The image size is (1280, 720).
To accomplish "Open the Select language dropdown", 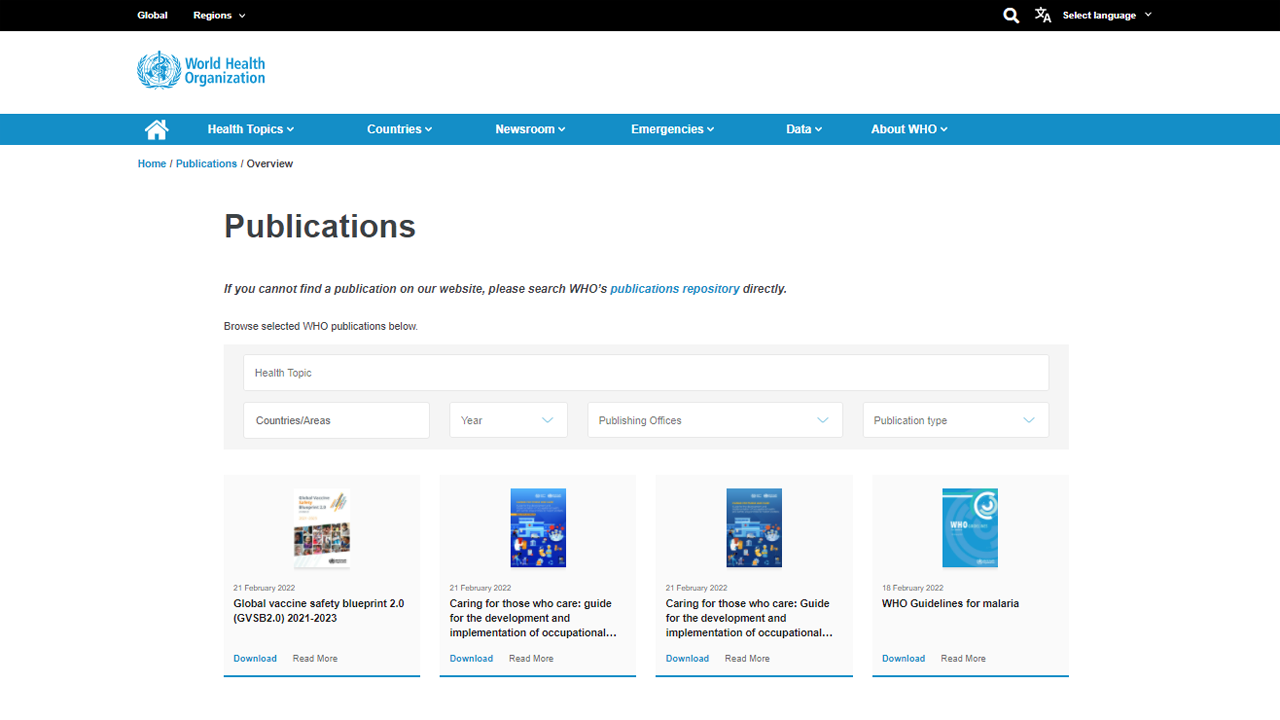I will (1107, 15).
